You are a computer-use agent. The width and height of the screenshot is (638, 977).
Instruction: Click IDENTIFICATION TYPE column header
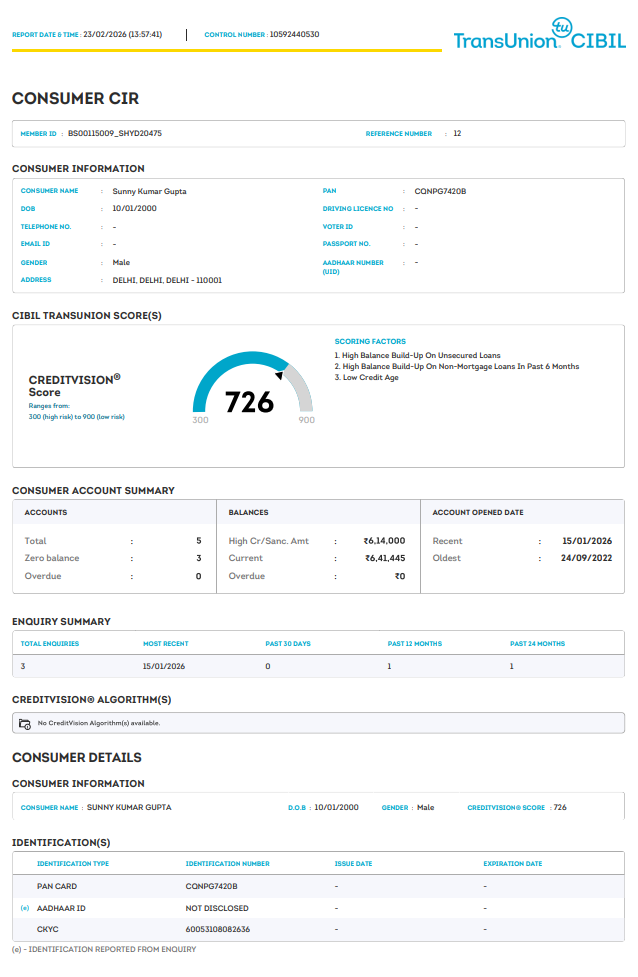pos(73,864)
